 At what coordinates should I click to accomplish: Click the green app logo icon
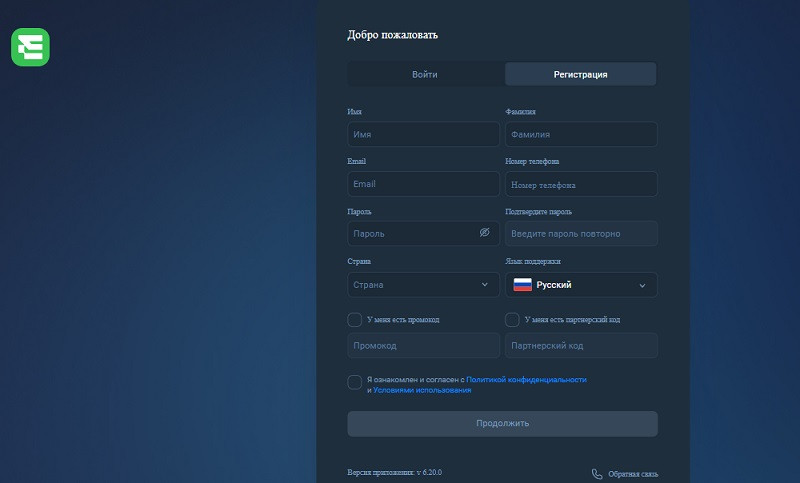point(30,48)
